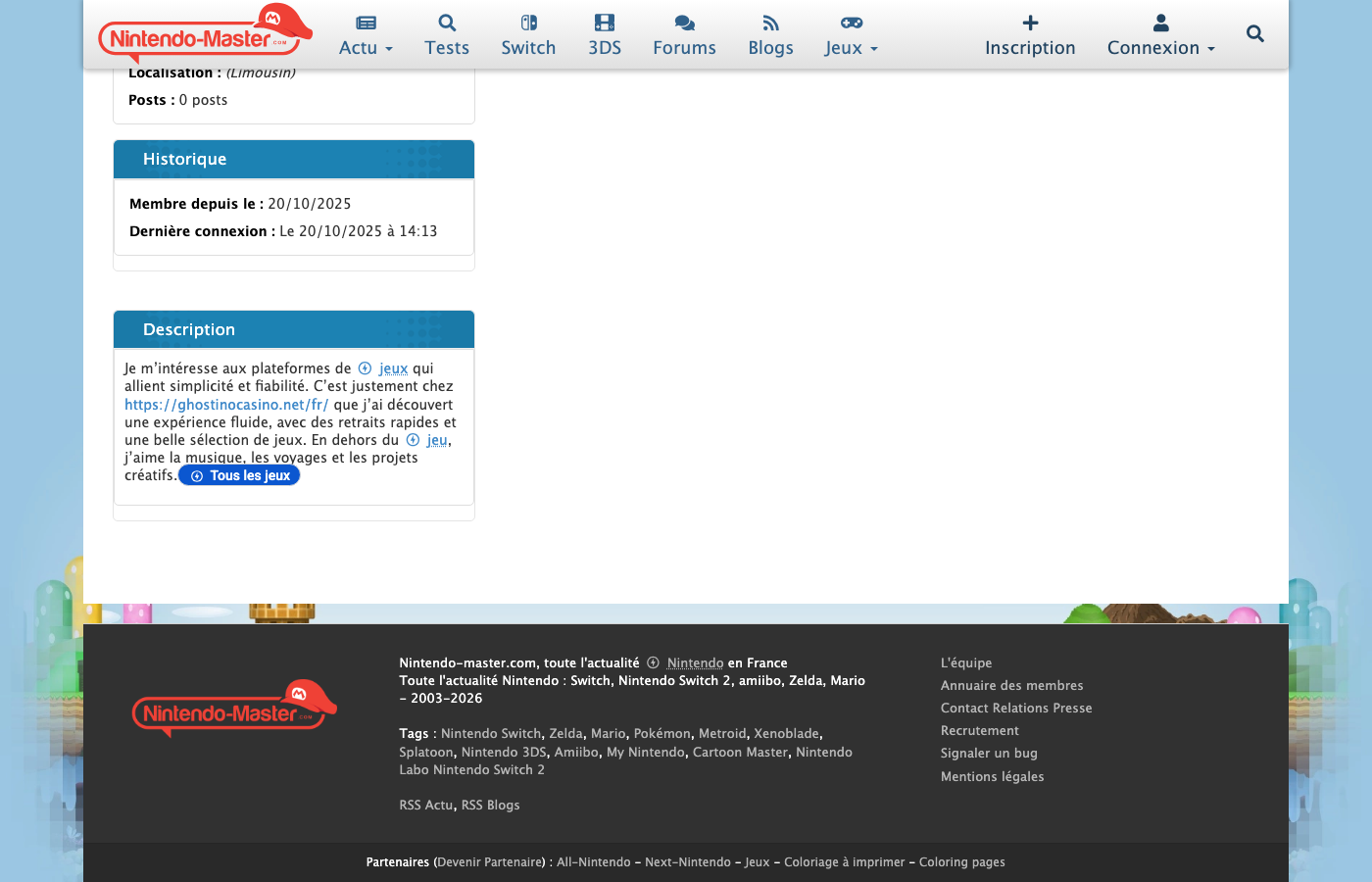Click the Description panel header

point(294,330)
